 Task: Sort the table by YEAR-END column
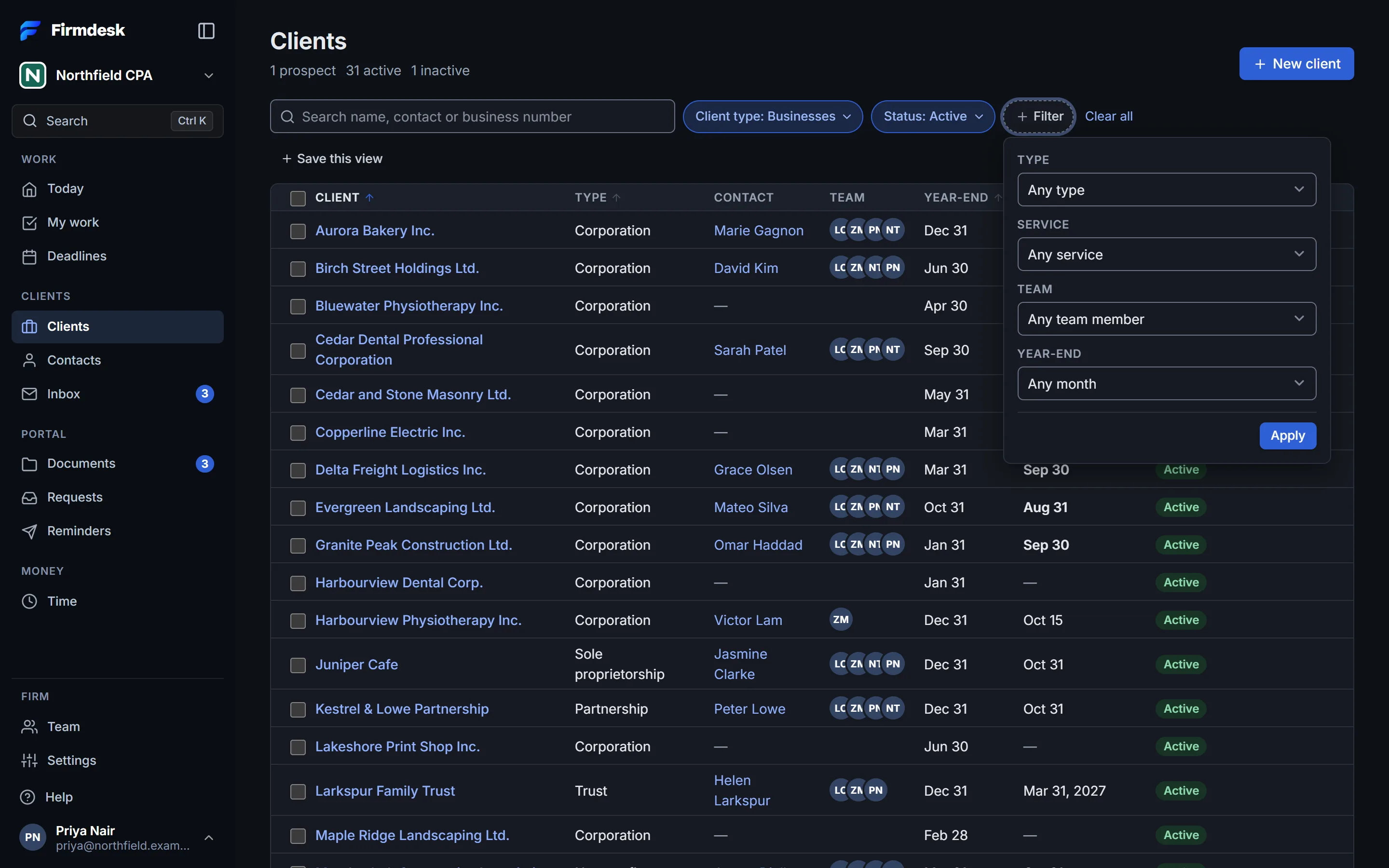tap(963, 198)
